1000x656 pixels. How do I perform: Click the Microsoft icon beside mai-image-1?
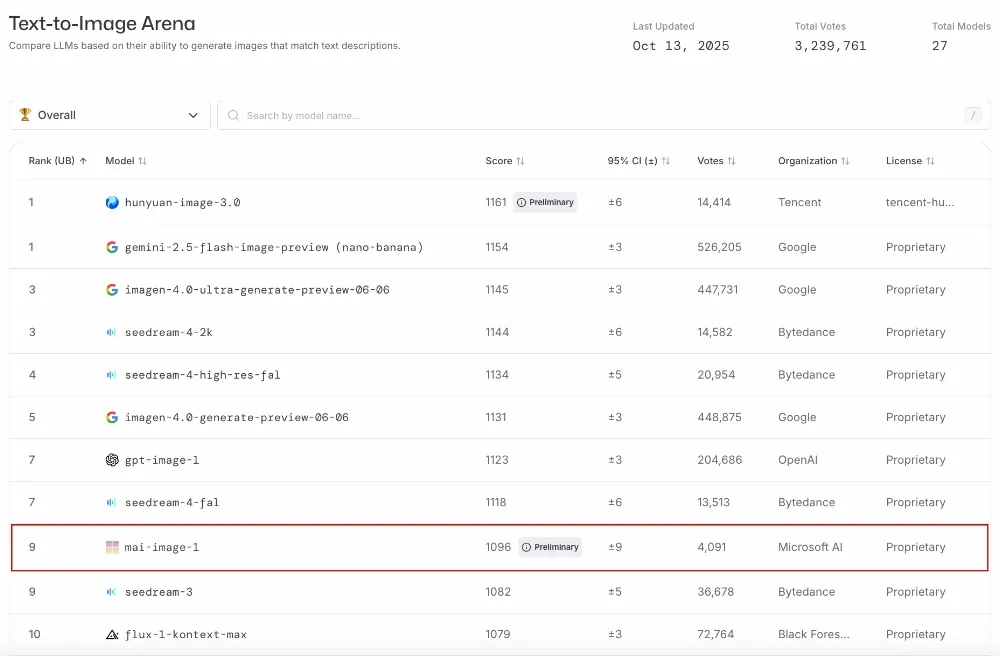point(112,547)
